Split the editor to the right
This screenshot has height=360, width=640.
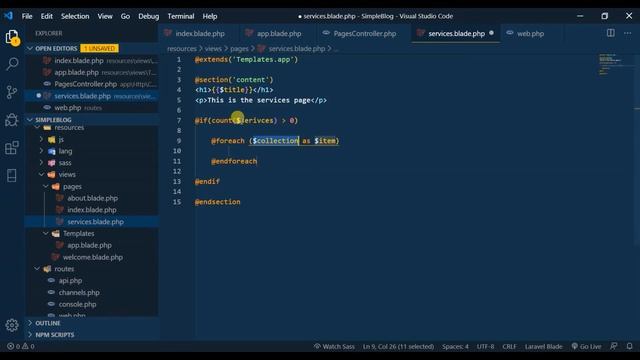point(611,33)
